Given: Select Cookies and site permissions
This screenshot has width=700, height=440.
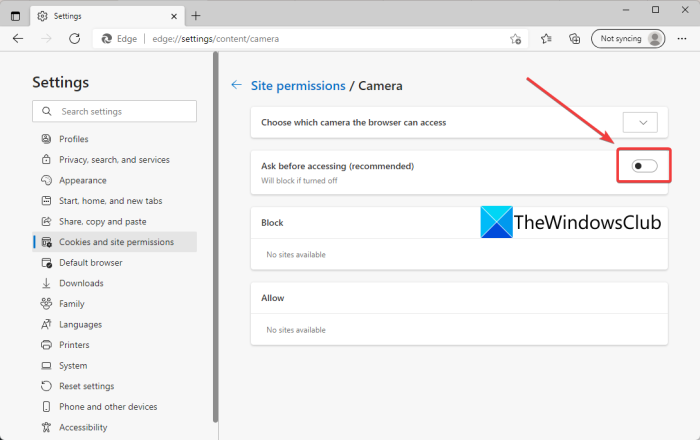Looking at the screenshot, I should [115, 242].
